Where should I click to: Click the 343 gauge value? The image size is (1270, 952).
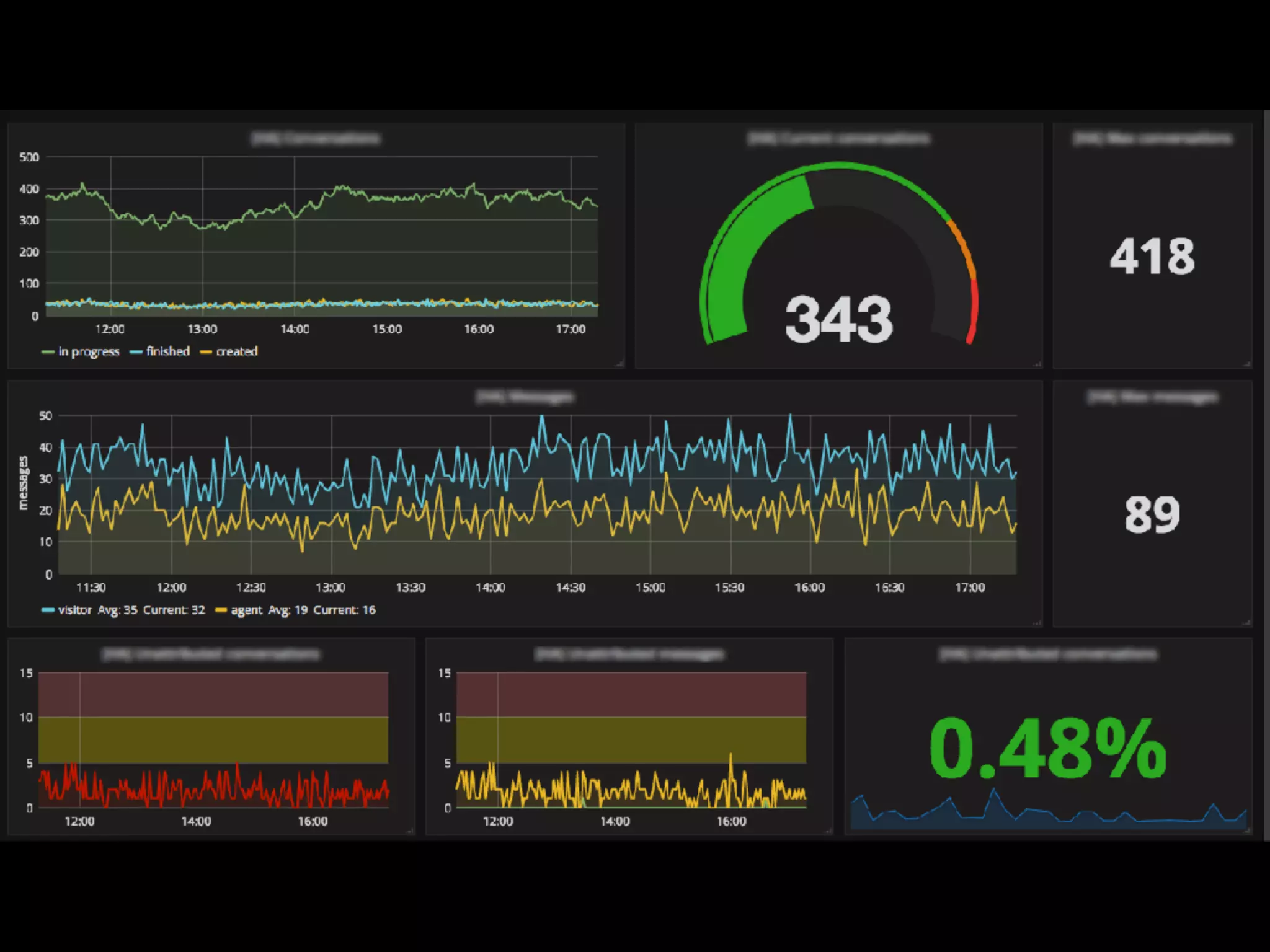[x=838, y=320]
